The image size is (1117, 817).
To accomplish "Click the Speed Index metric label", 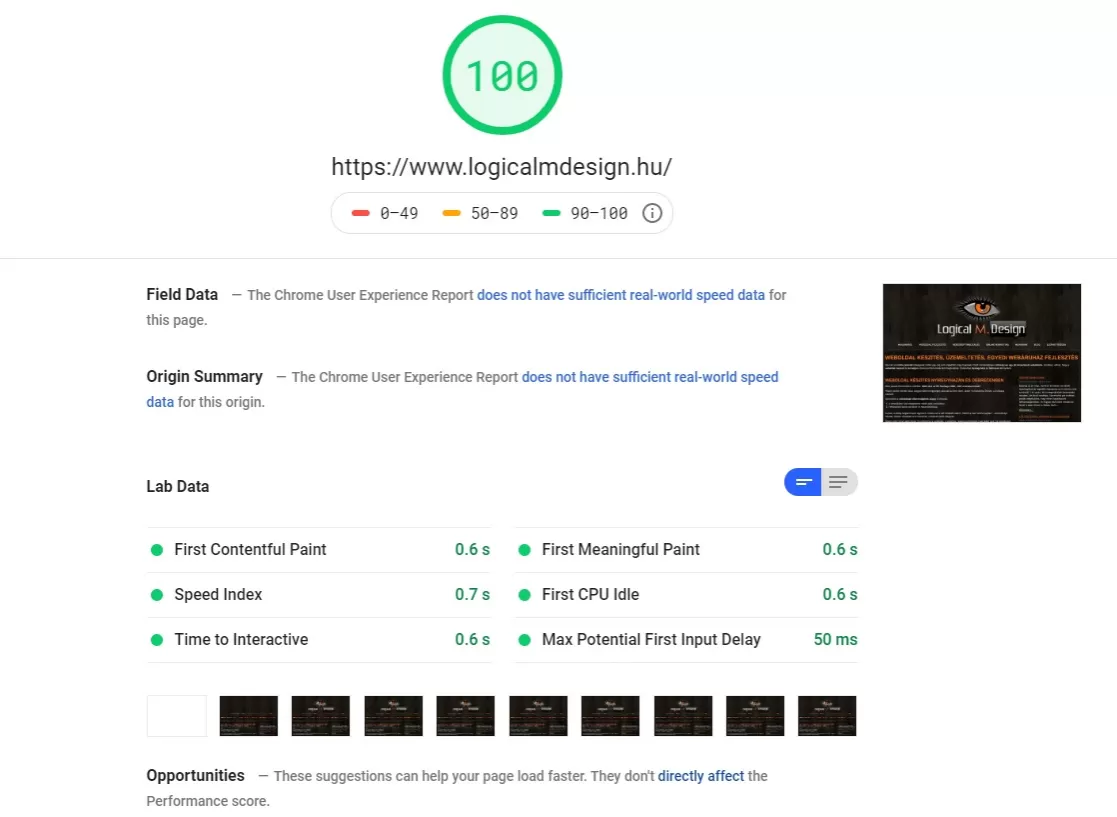I will click(x=218, y=595).
